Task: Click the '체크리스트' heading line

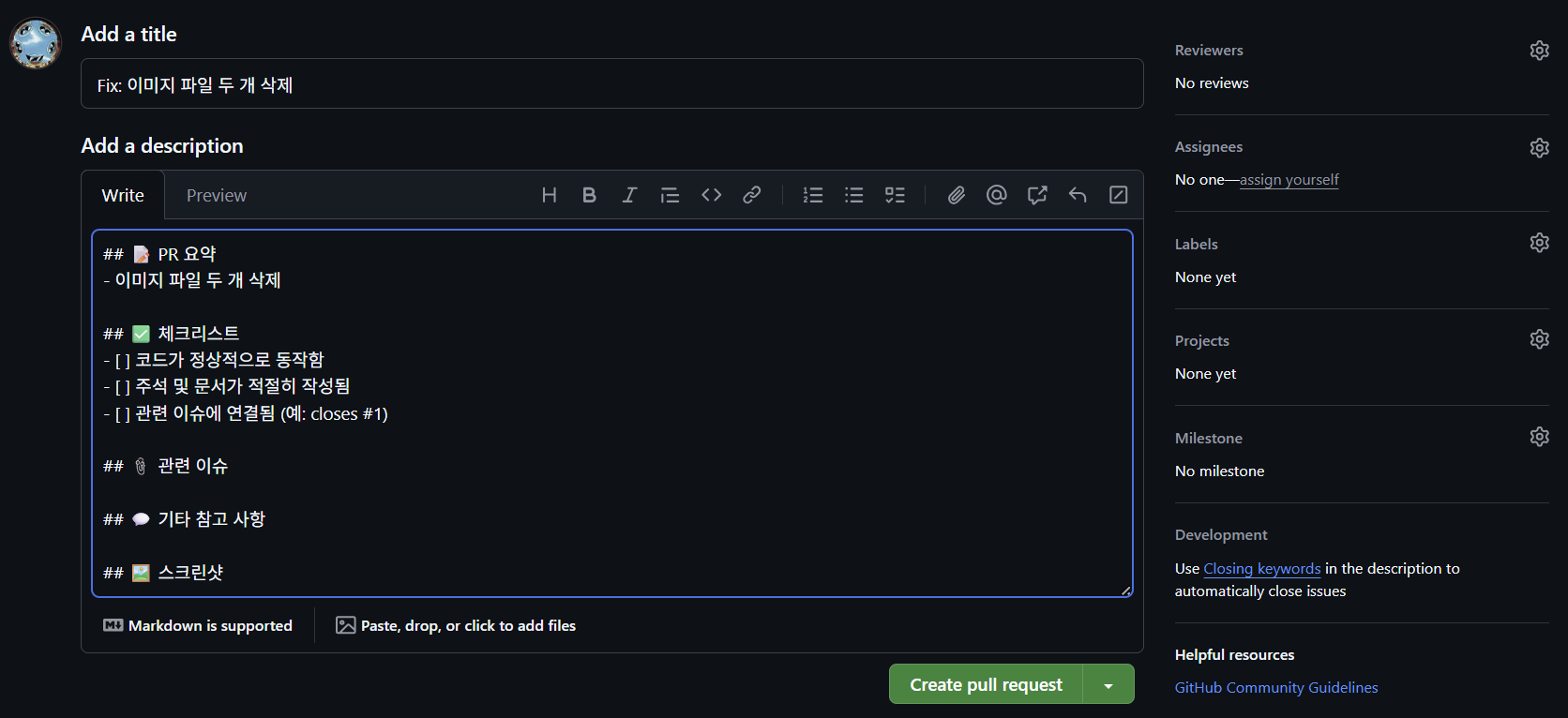Action: (171, 334)
